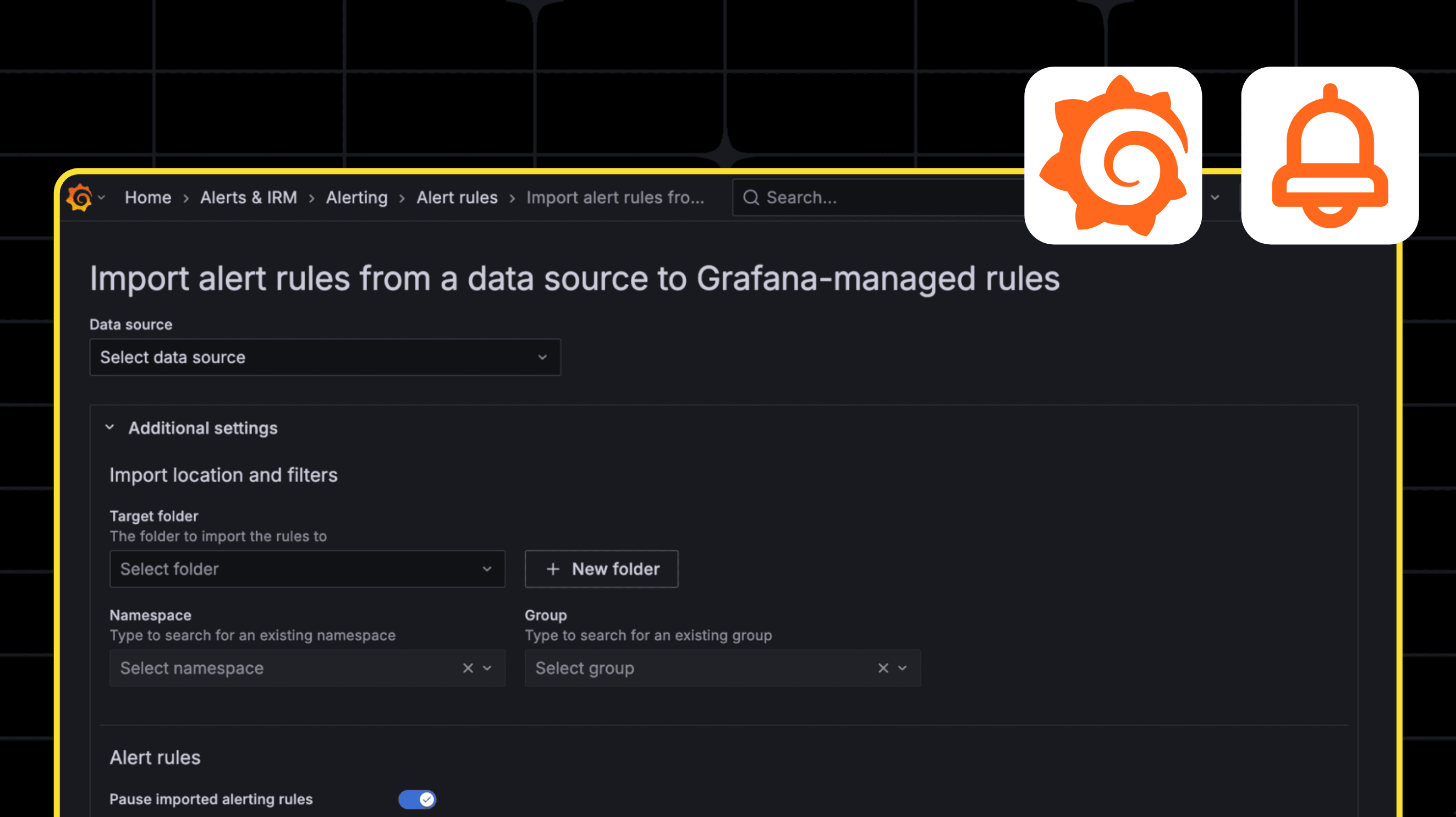Viewport: 1456px width, 817px height.
Task: Click the plus icon inside the New folder button
Action: pos(552,569)
